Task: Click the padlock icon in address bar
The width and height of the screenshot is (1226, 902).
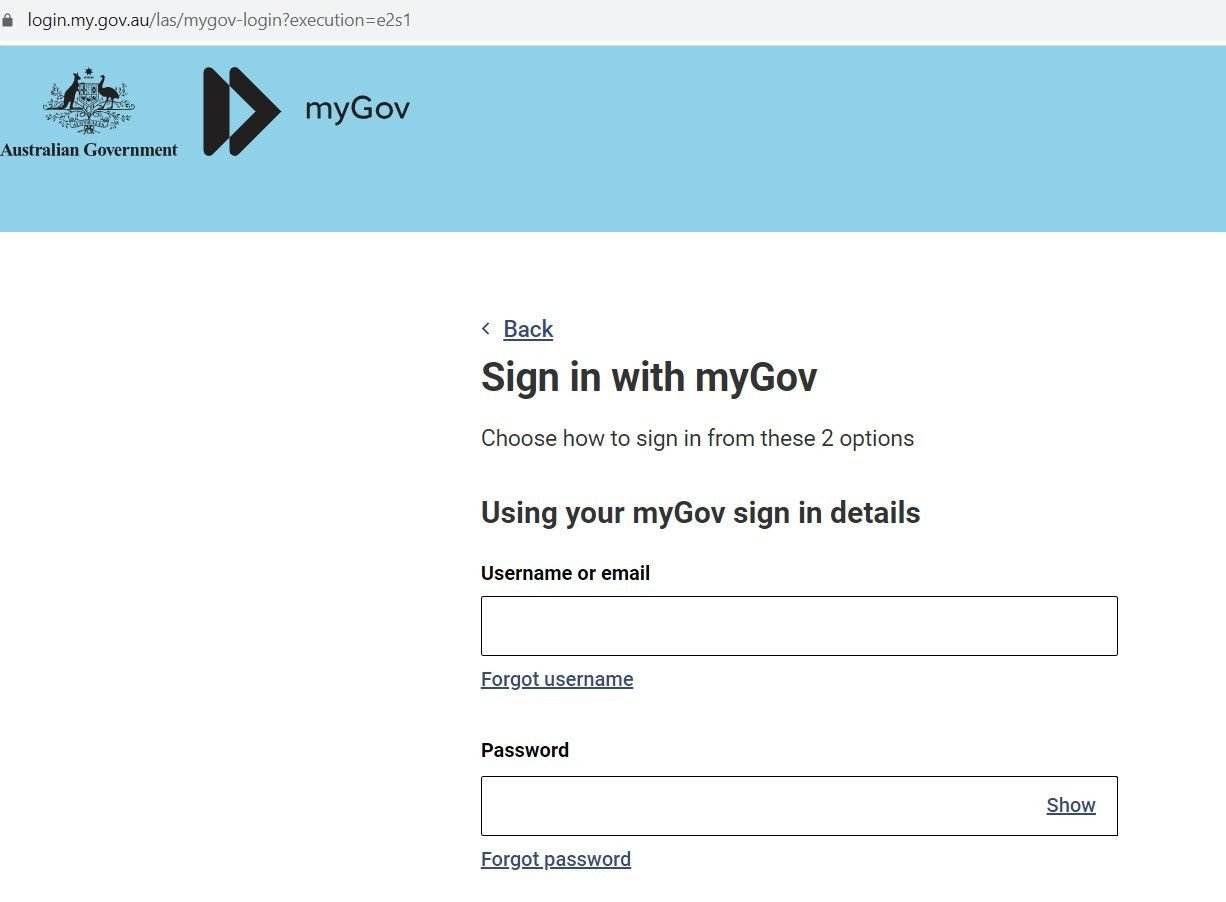Action: tap(8, 20)
